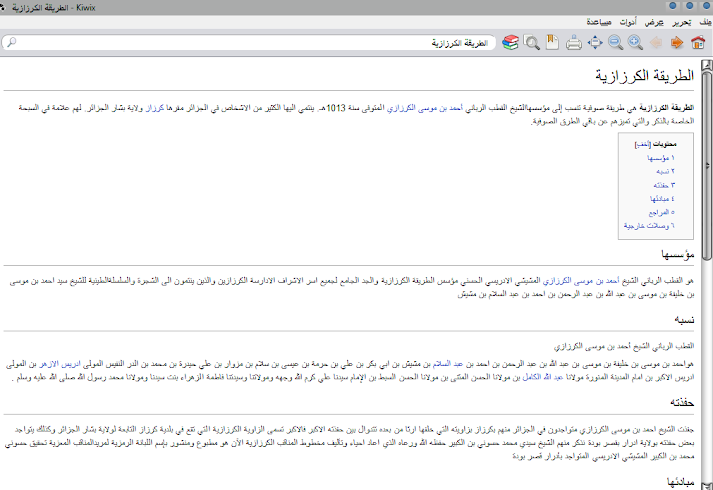This screenshot has width=713, height=490.
Task: Open the library stacked-books icon
Action: (x=511, y=43)
